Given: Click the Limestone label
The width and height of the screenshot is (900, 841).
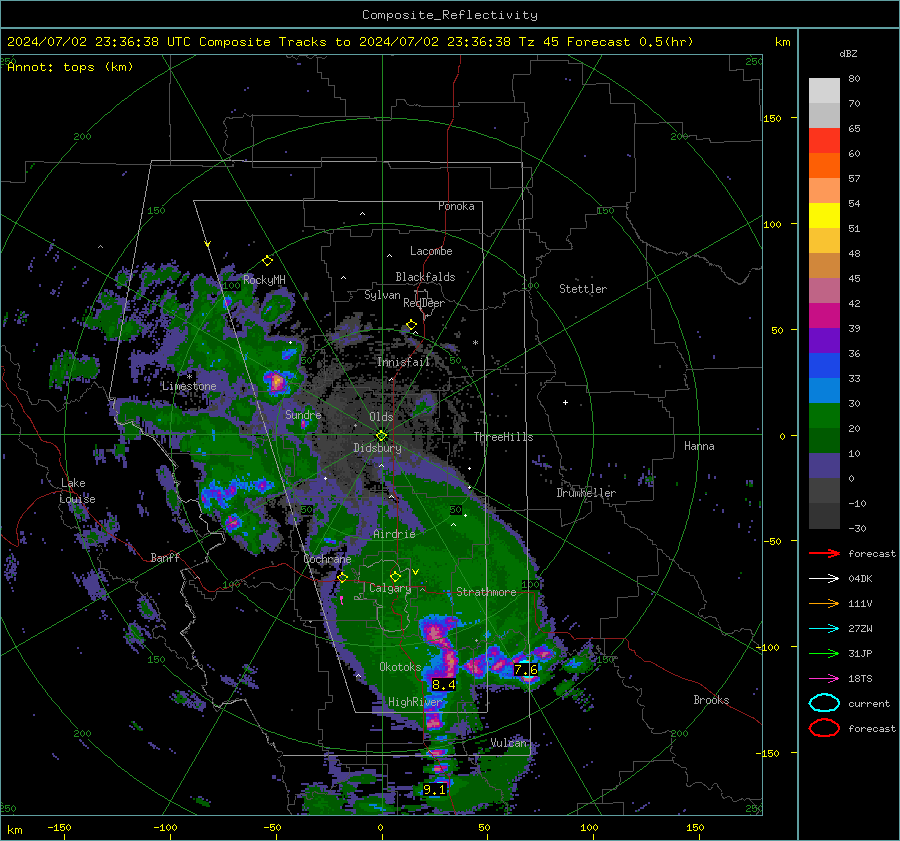Looking at the screenshot, I should pos(189,386).
